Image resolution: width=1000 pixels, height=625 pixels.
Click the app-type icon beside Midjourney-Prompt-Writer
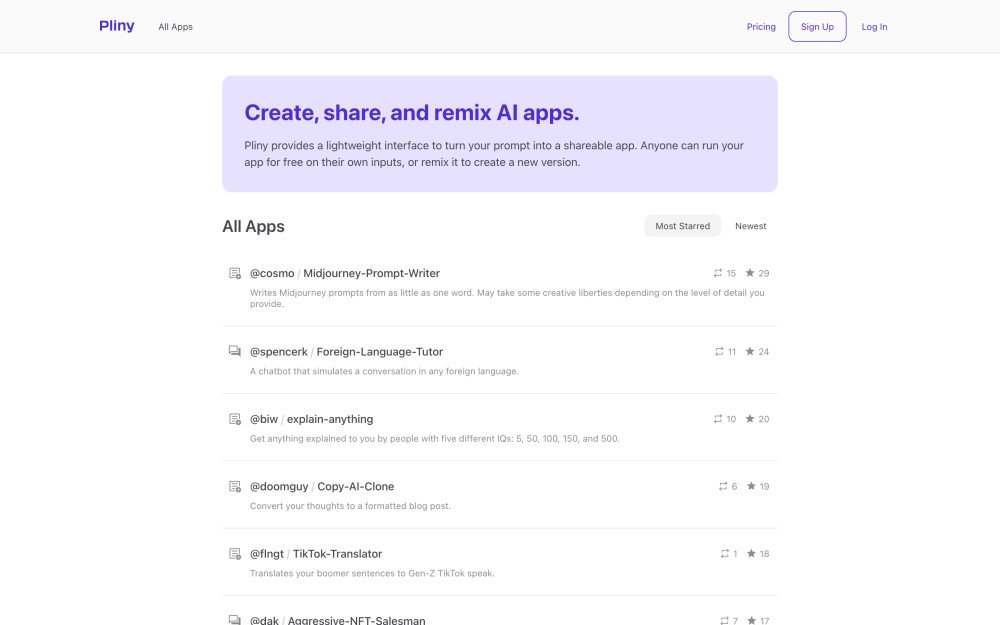234,273
